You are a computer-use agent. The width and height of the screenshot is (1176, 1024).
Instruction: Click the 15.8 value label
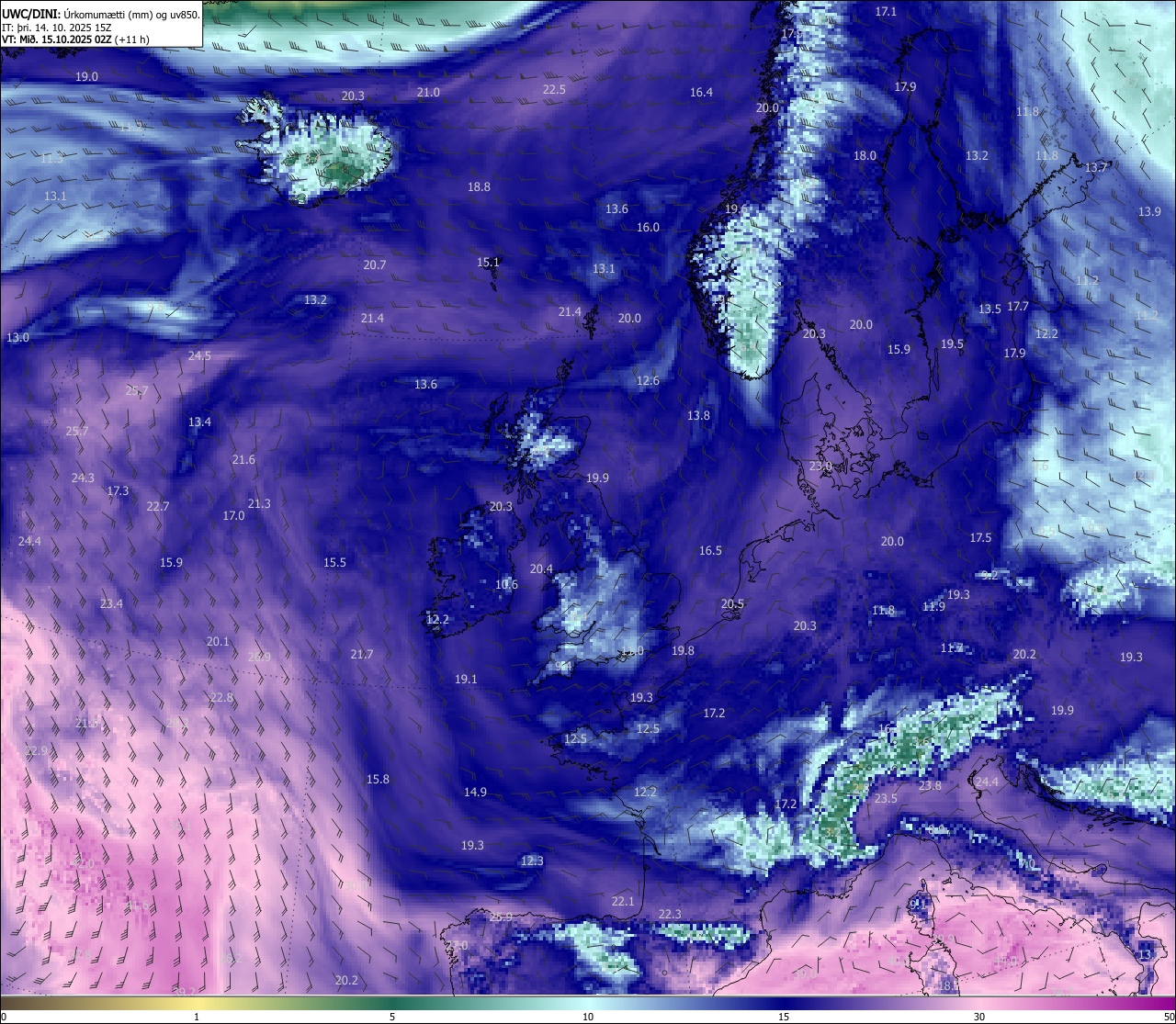(x=378, y=780)
